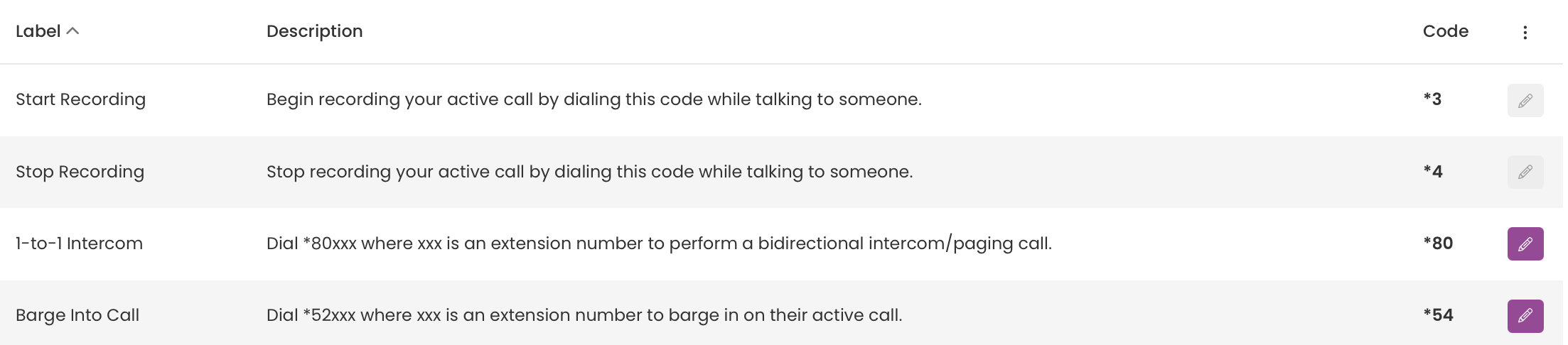Click the Dial *80xxx intercom description
The width and height of the screenshot is (1568, 345).
coord(659,243)
